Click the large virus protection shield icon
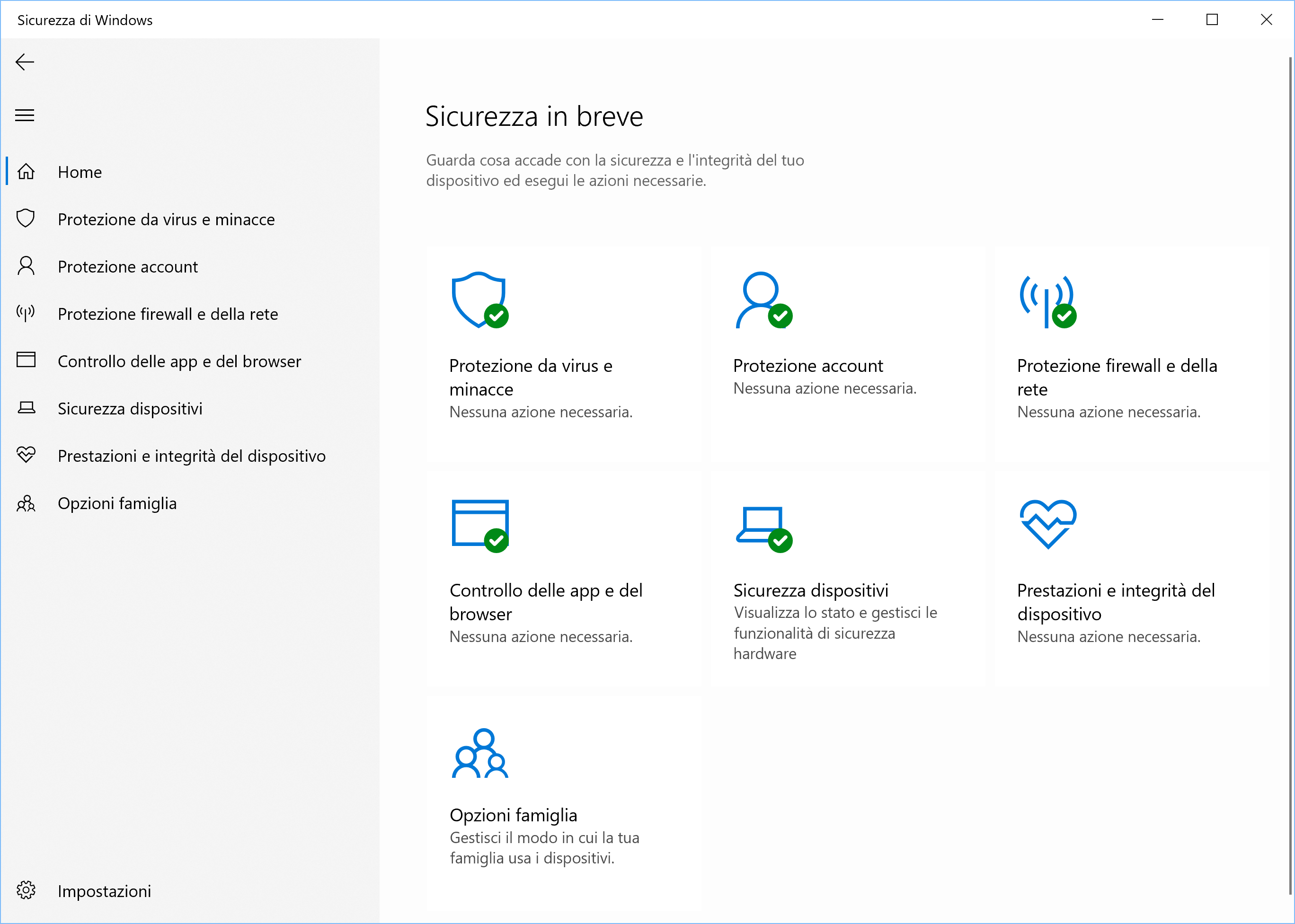The width and height of the screenshot is (1295, 924). tap(480, 300)
